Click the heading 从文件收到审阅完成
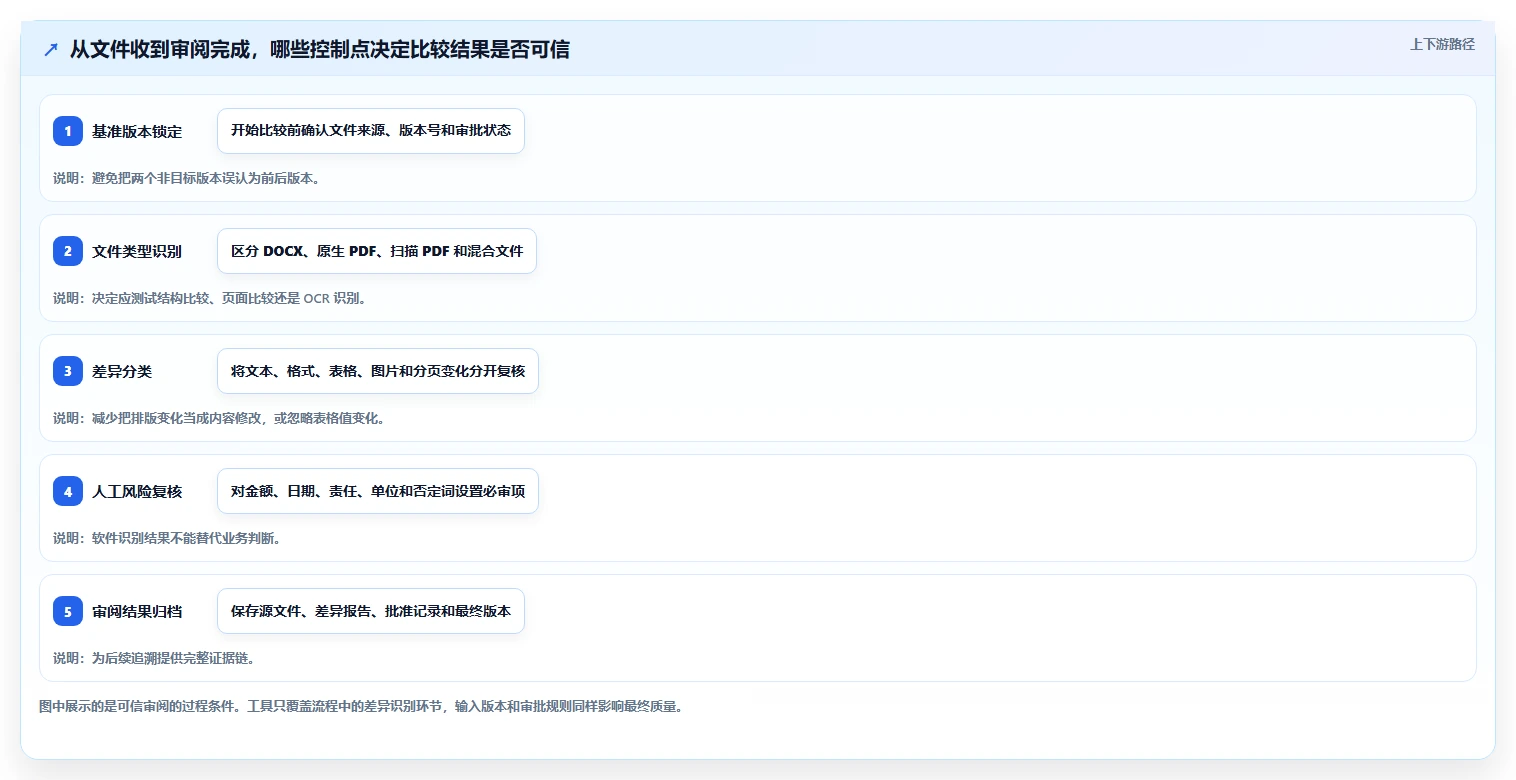 (320, 50)
